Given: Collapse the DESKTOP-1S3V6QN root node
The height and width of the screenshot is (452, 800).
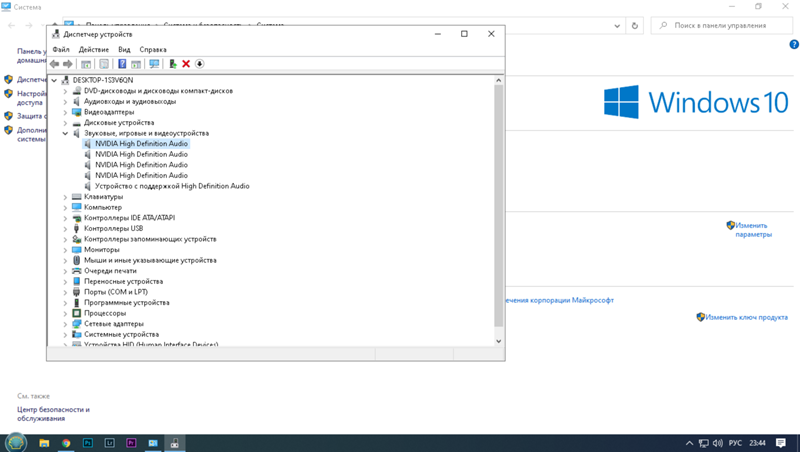Looking at the screenshot, I should pyautogui.click(x=54, y=80).
